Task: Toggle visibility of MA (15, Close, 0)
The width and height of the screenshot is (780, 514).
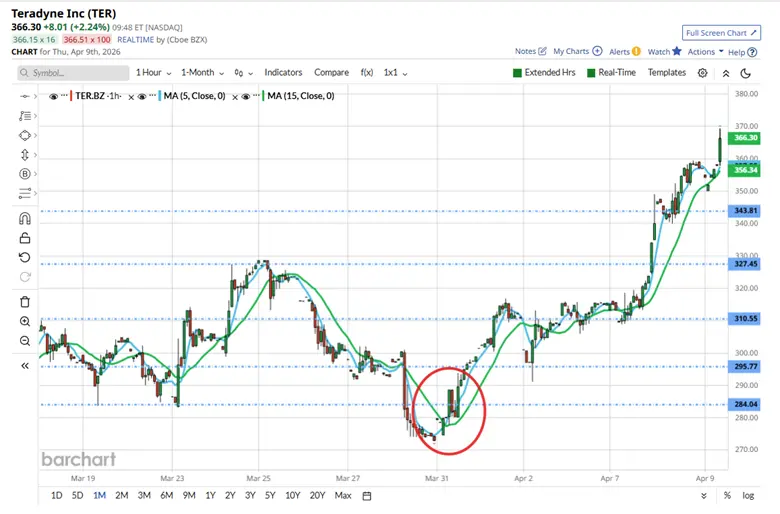Action: [x=245, y=97]
